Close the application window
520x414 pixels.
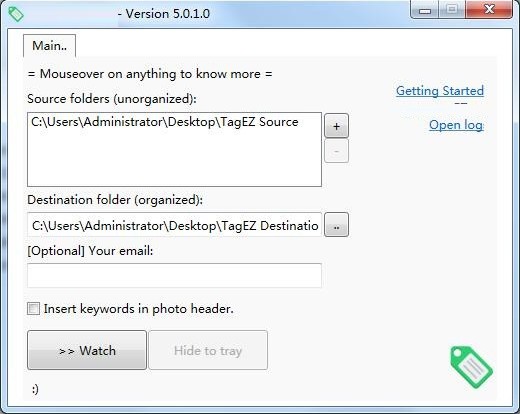tap(489, 10)
